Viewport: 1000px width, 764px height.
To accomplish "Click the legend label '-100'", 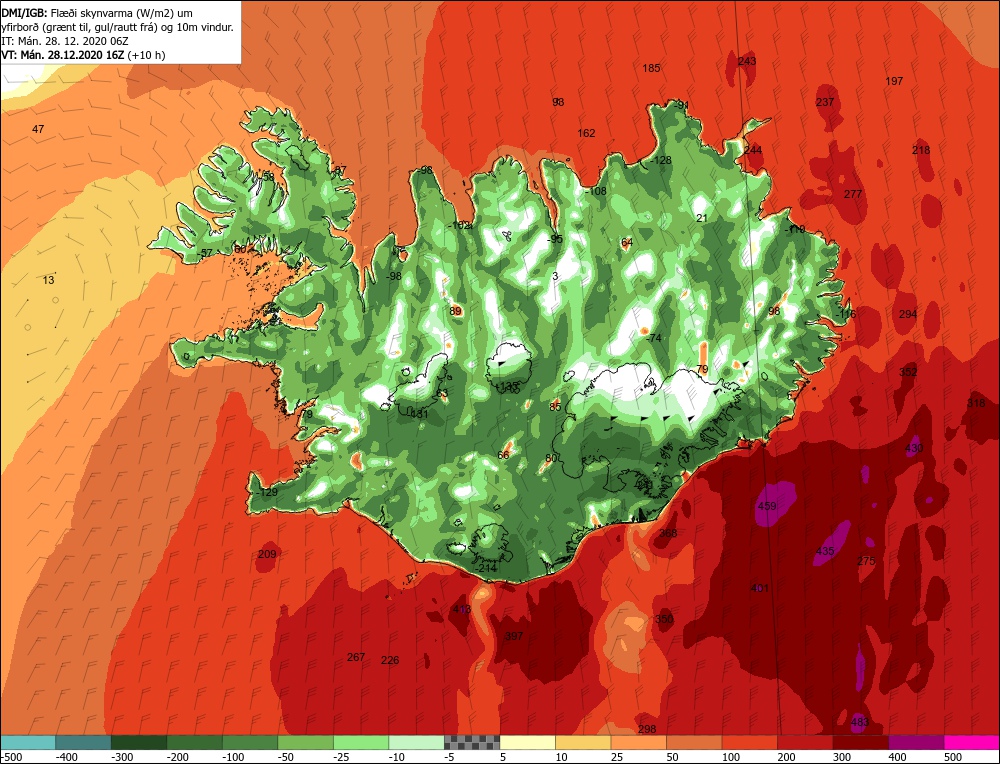I will (x=233, y=757).
